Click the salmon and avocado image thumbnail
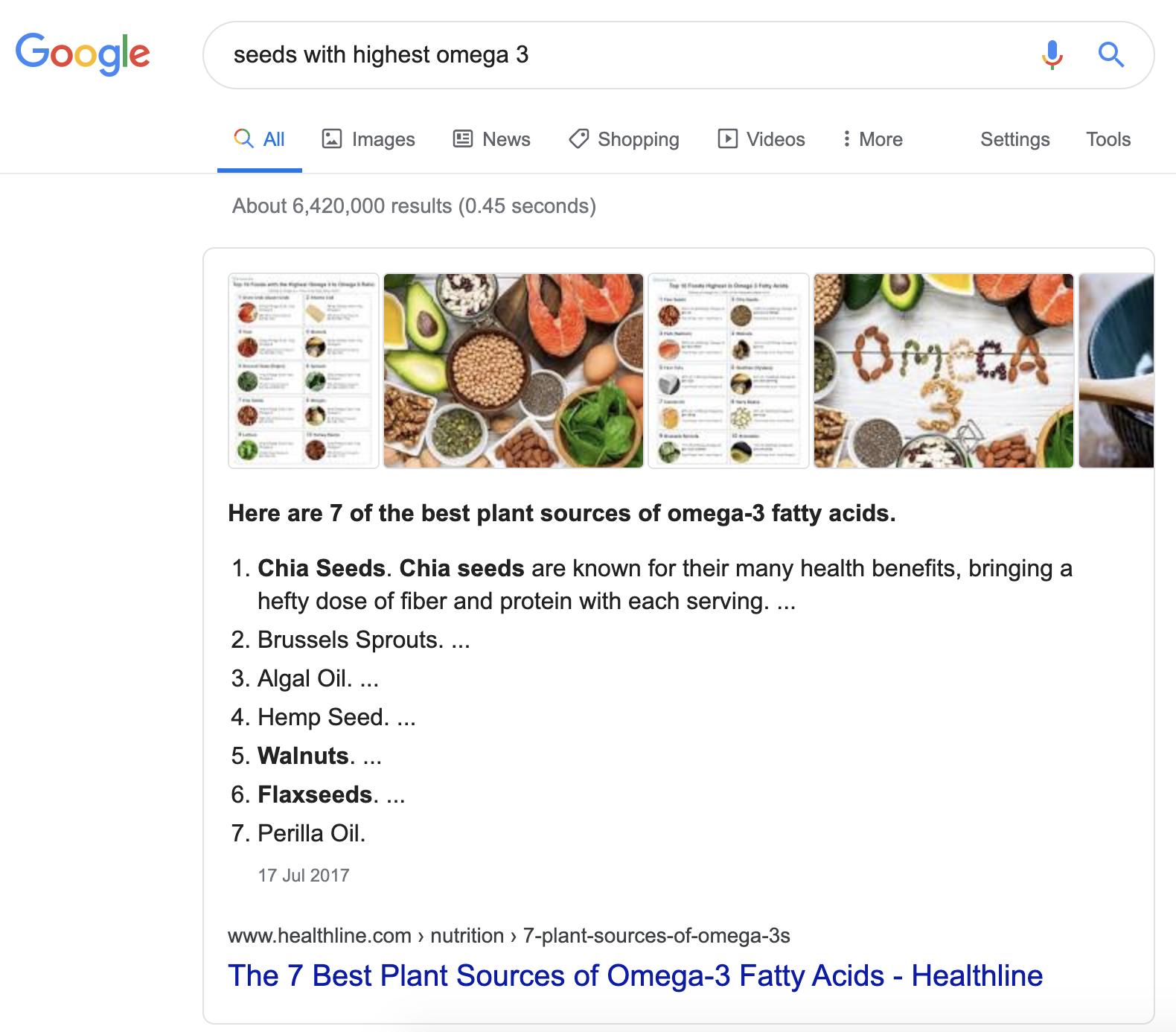Viewport: 1176px width, 1032px height. click(513, 371)
